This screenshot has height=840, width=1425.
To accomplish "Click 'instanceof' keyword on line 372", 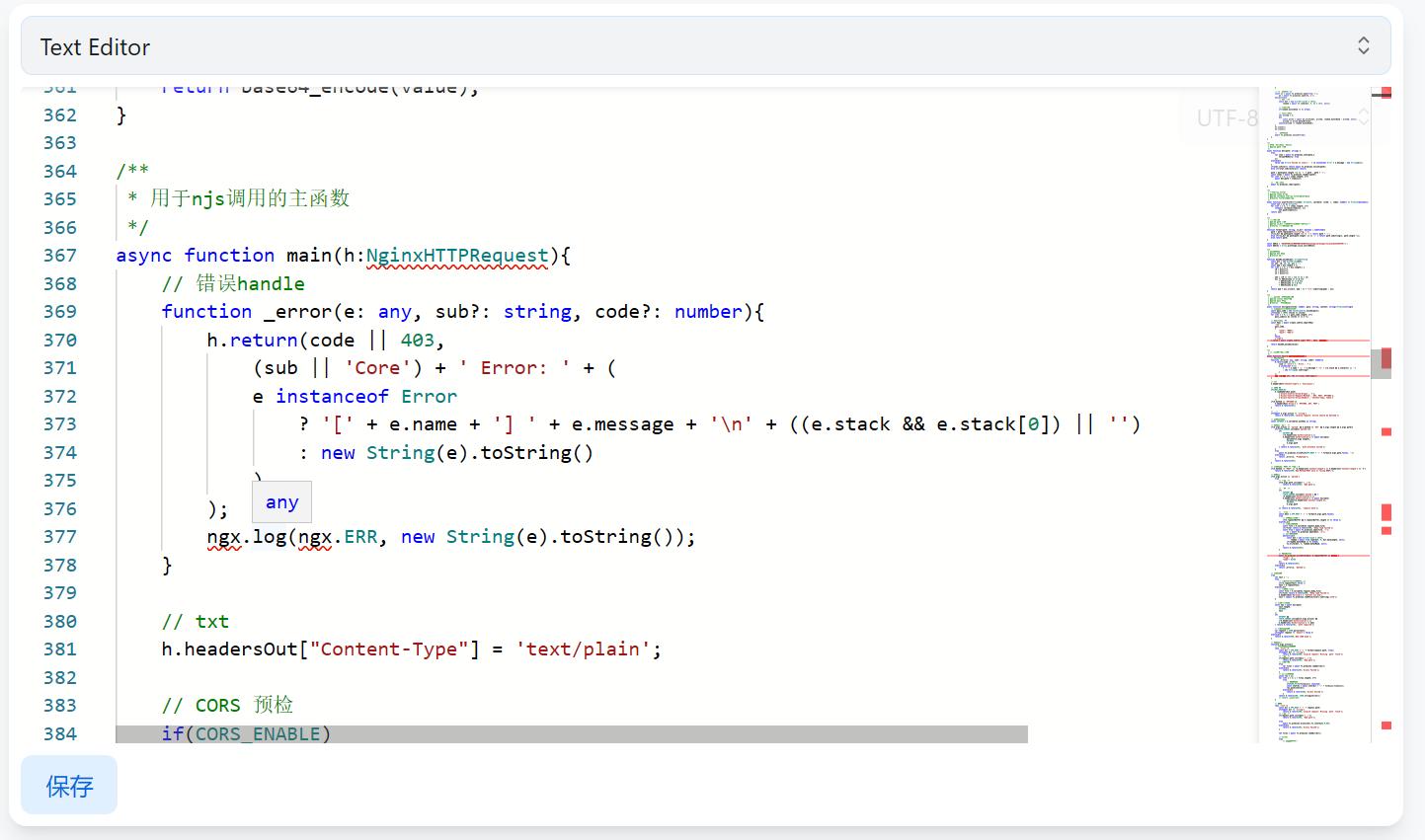I will pos(332,397).
